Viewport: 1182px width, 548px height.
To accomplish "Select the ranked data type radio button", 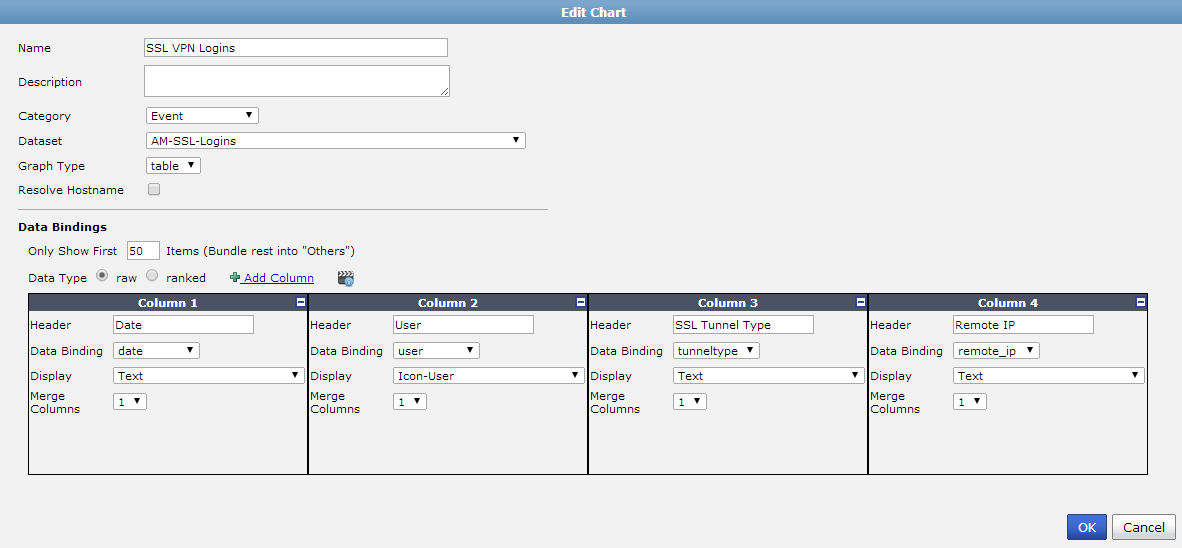I will pos(152,277).
